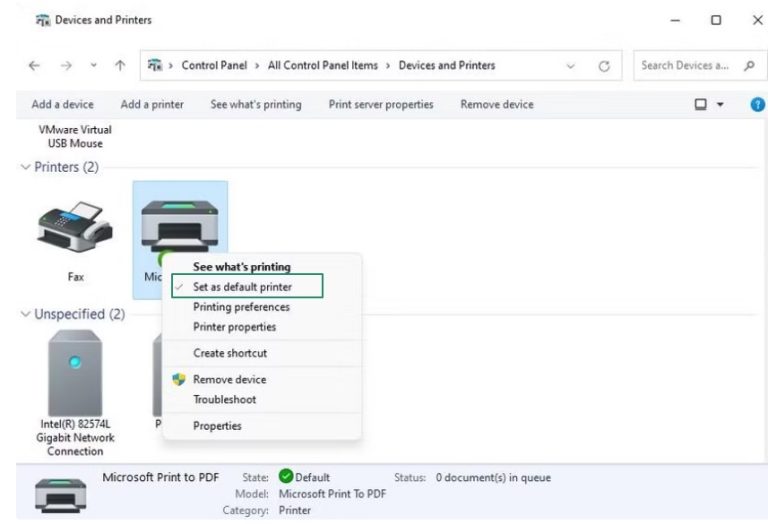The height and width of the screenshot is (524, 768).
Task: Select Remove device in context menu
Action: click(229, 379)
